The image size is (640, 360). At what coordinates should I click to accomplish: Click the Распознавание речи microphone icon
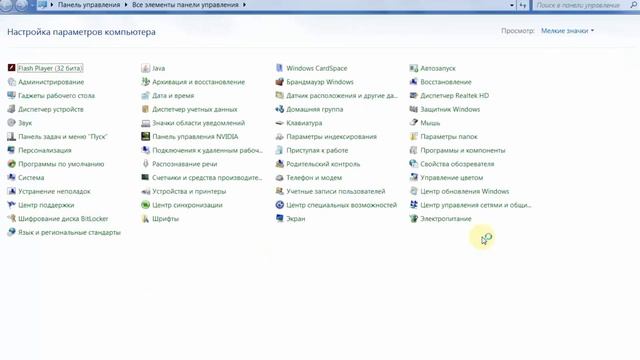(x=145, y=164)
